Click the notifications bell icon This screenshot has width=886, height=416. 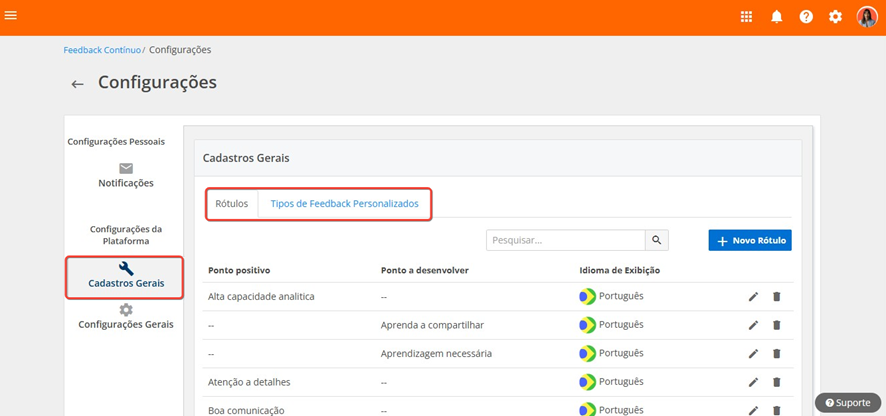(x=777, y=17)
